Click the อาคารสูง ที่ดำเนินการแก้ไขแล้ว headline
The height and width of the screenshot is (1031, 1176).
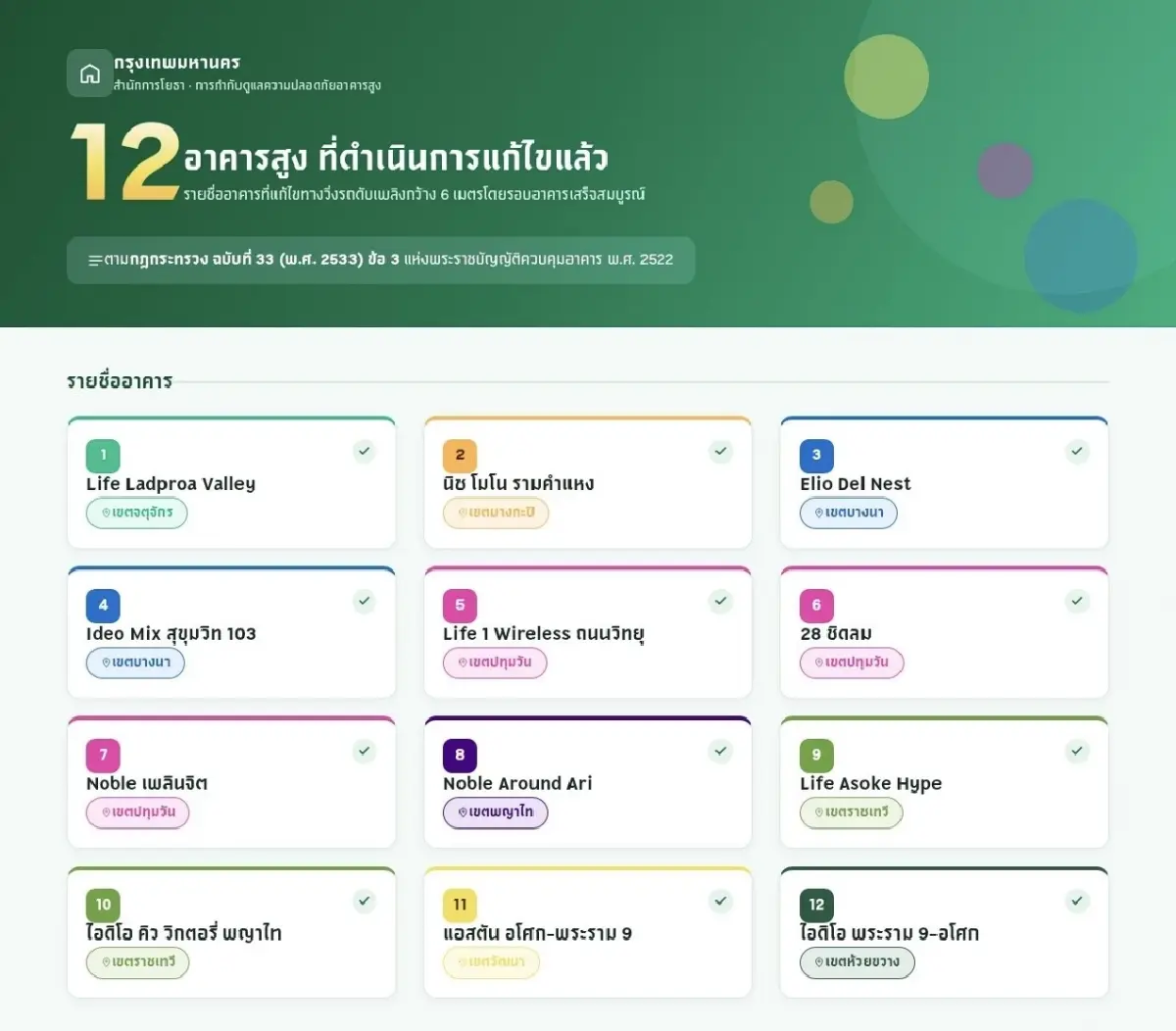tap(396, 158)
